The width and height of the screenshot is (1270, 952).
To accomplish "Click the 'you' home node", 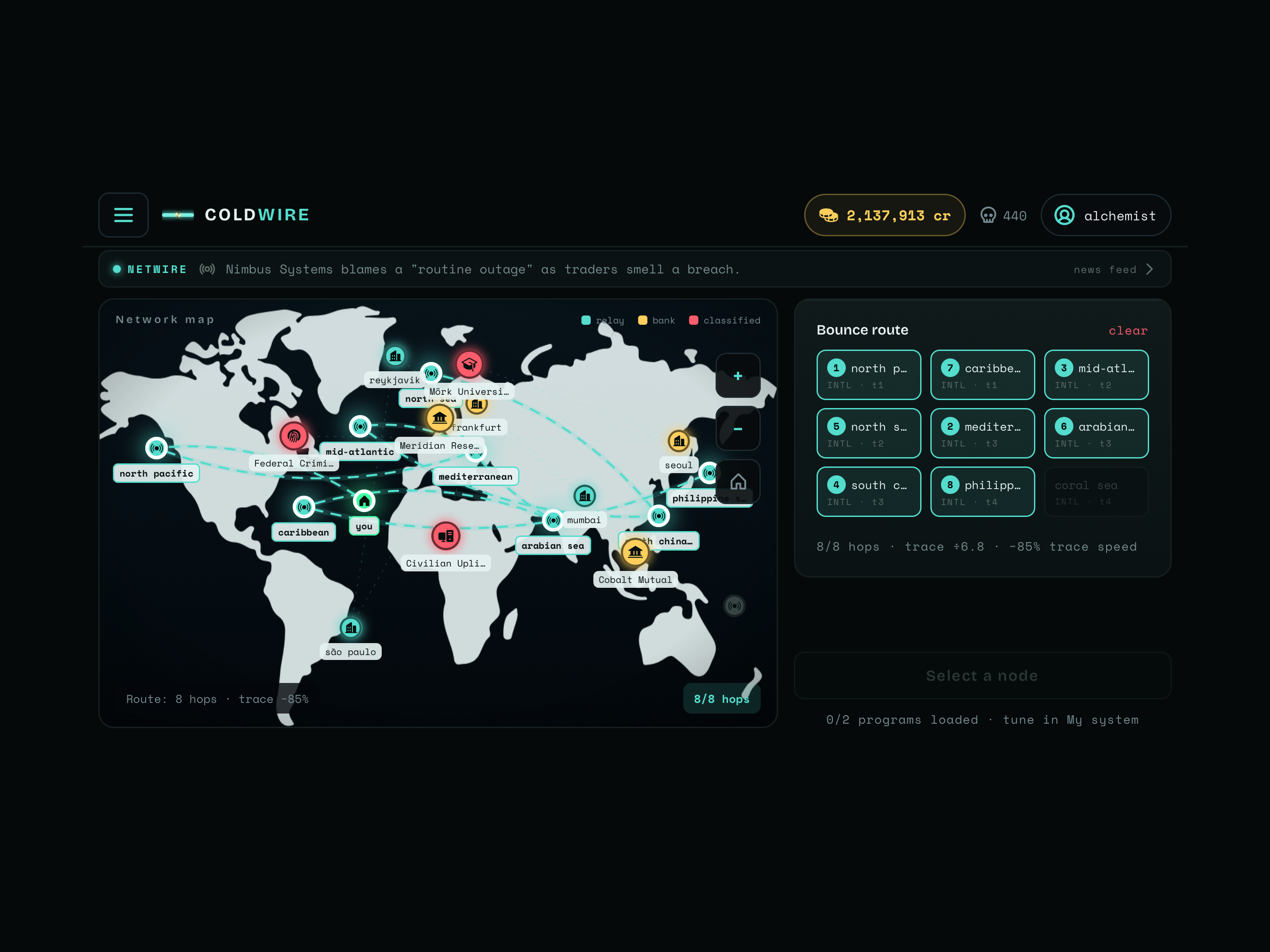I will tap(364, 501).
